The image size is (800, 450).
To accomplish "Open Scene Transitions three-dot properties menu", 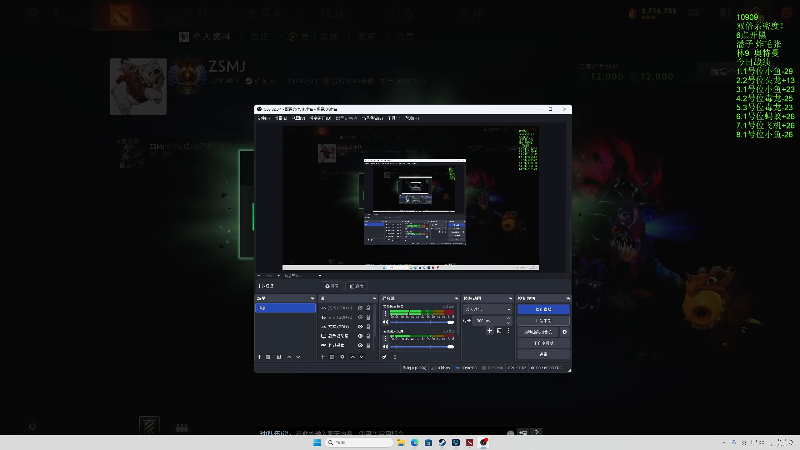I will click(509, 330).
